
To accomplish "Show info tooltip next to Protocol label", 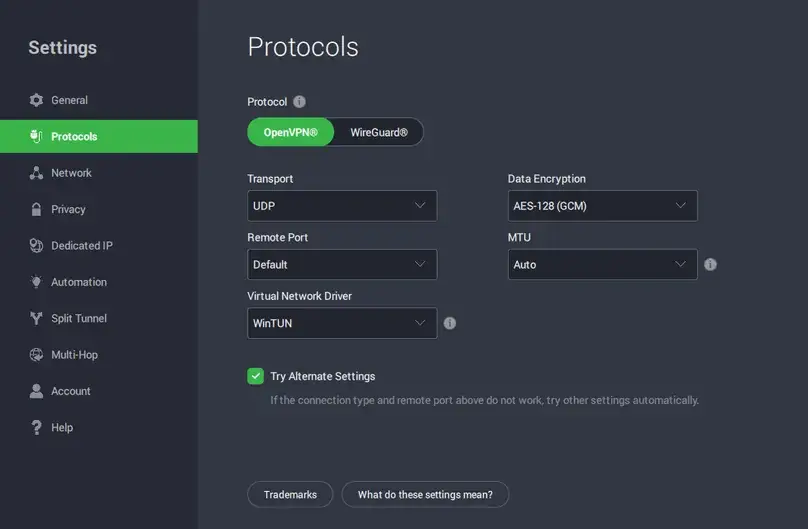I will 299,101.
